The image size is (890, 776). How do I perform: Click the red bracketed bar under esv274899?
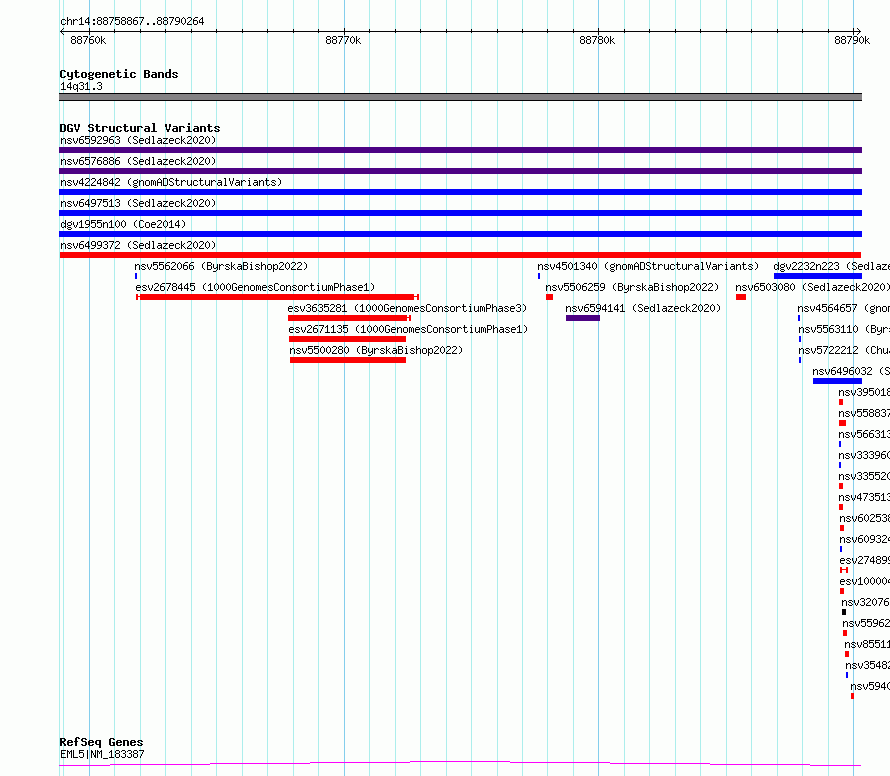[x=844, y=570]
